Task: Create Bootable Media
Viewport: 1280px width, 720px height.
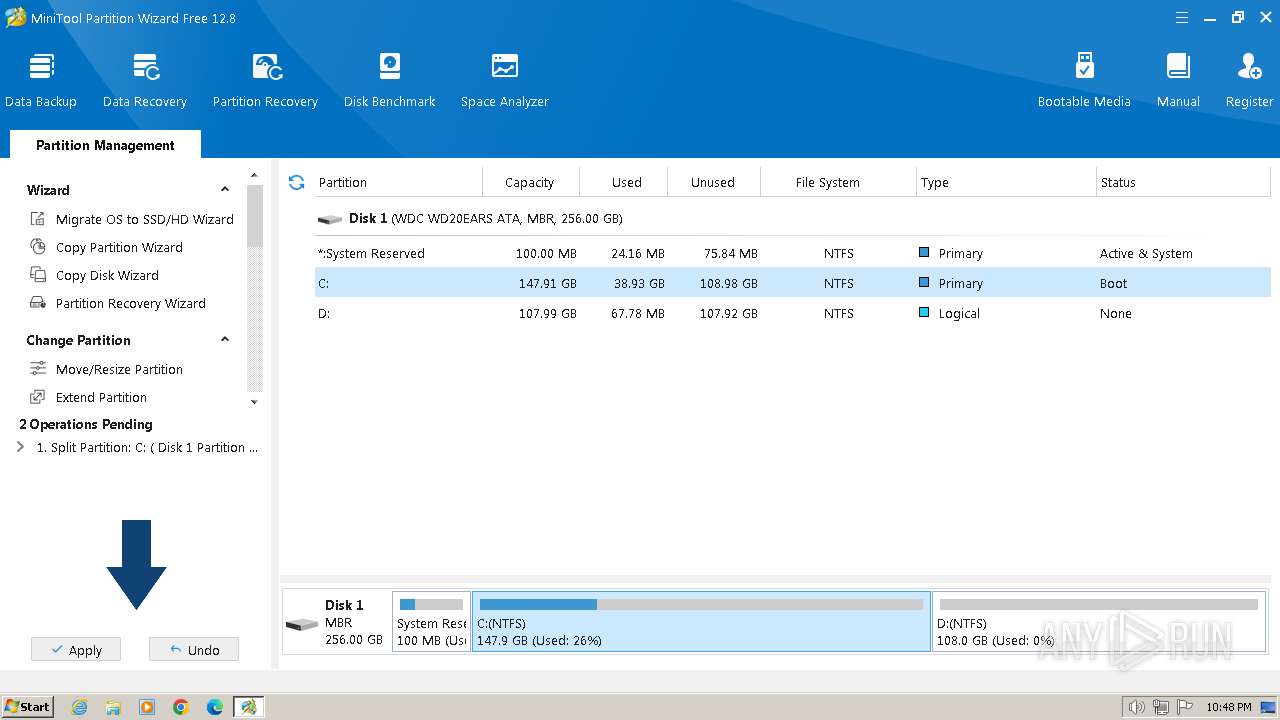Action: point(1084,80)
